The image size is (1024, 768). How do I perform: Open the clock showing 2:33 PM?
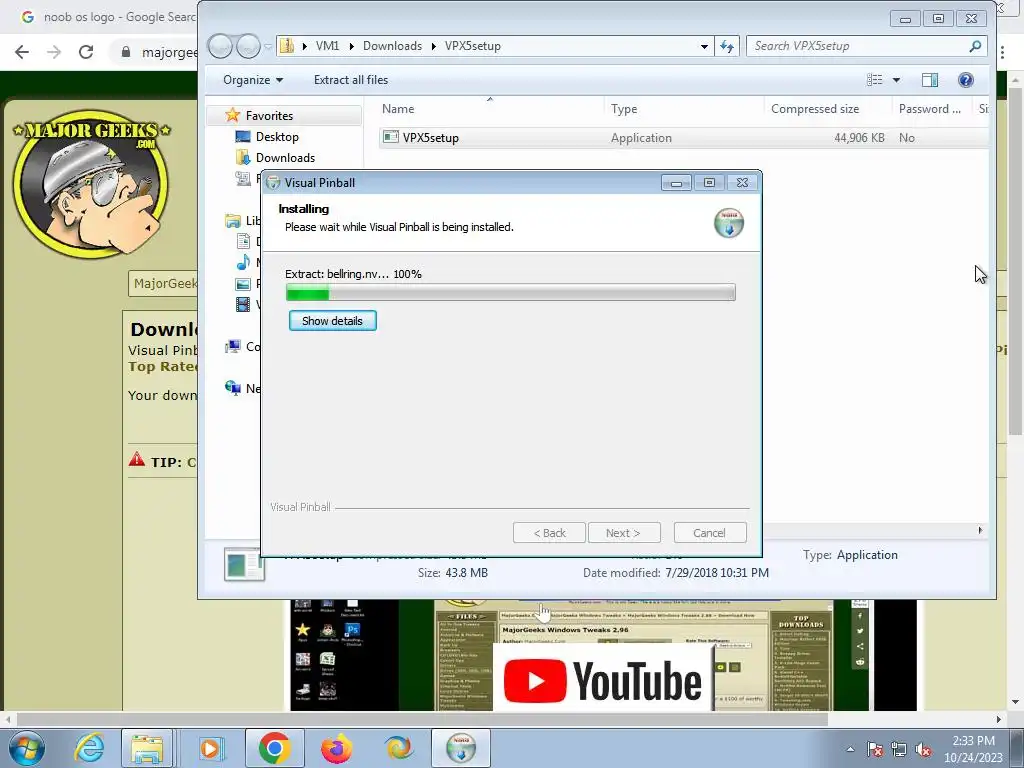coord(973,749)
